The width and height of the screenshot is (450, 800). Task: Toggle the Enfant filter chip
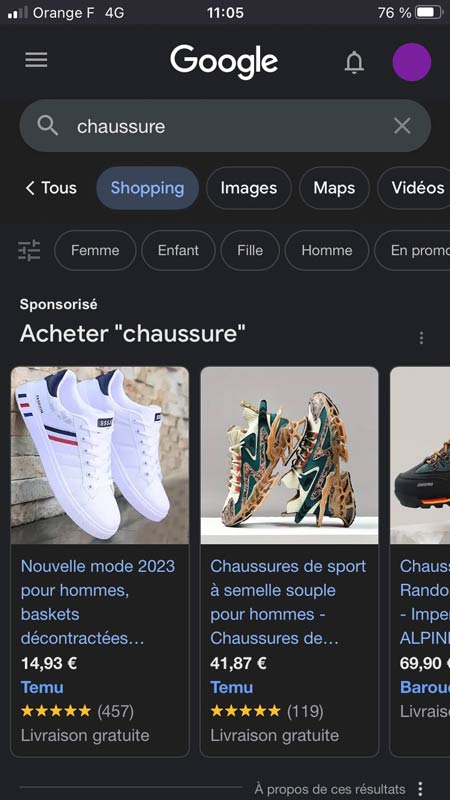click(x=179, y=251)
